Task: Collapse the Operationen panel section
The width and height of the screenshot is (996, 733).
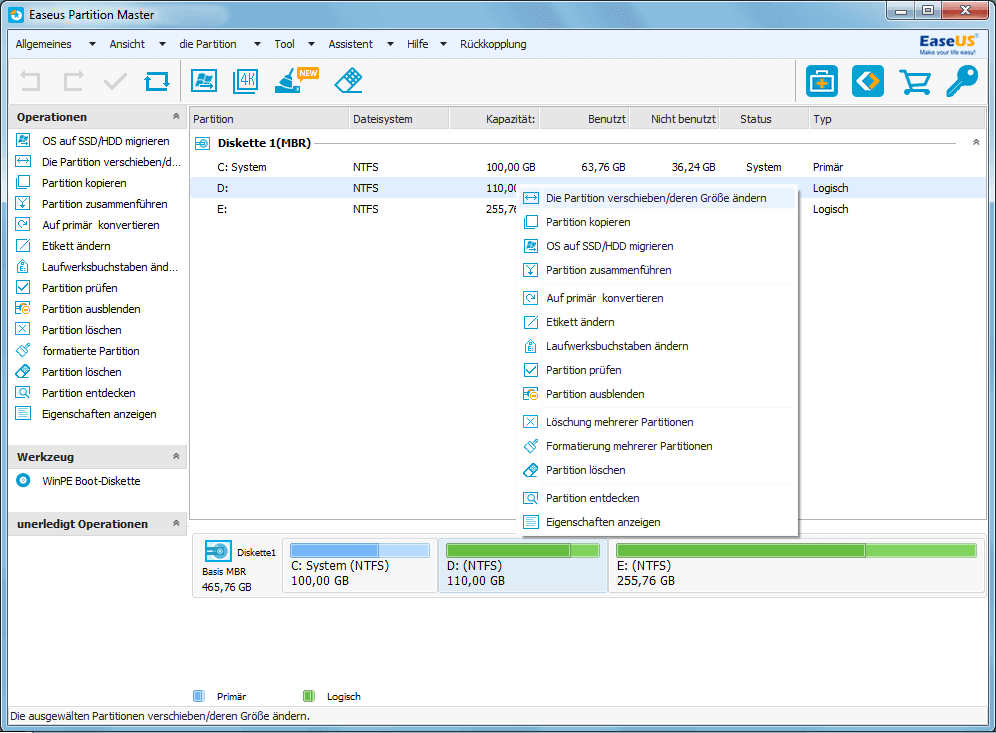Action: click(x=176, y=116)
